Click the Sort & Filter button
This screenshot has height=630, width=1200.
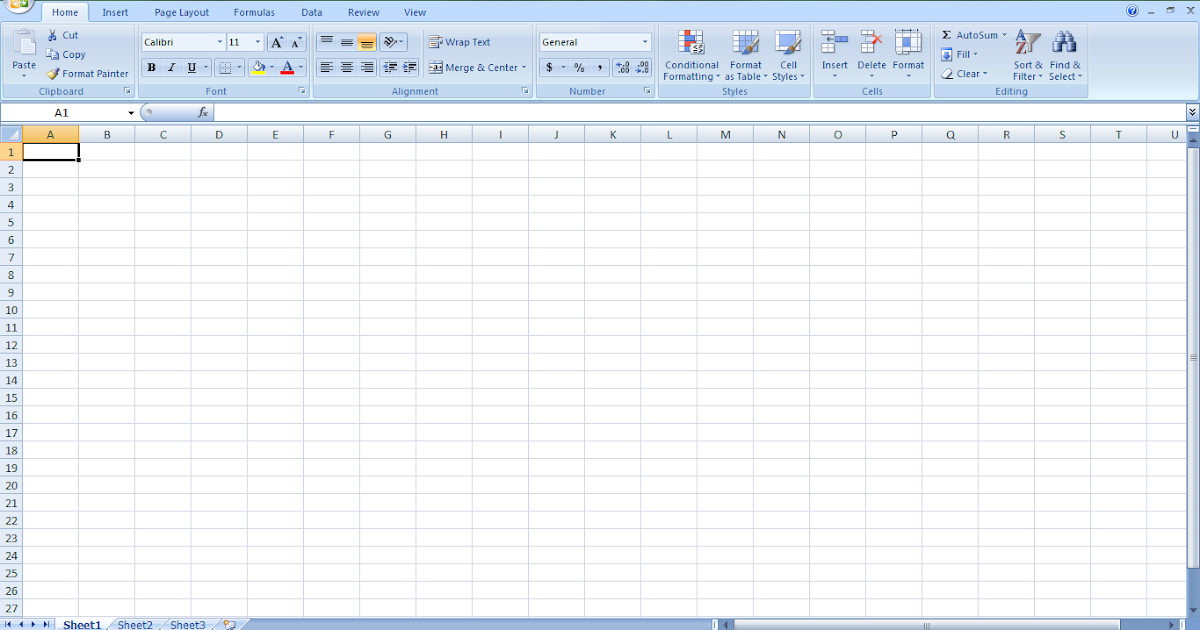coord(1027,55)
